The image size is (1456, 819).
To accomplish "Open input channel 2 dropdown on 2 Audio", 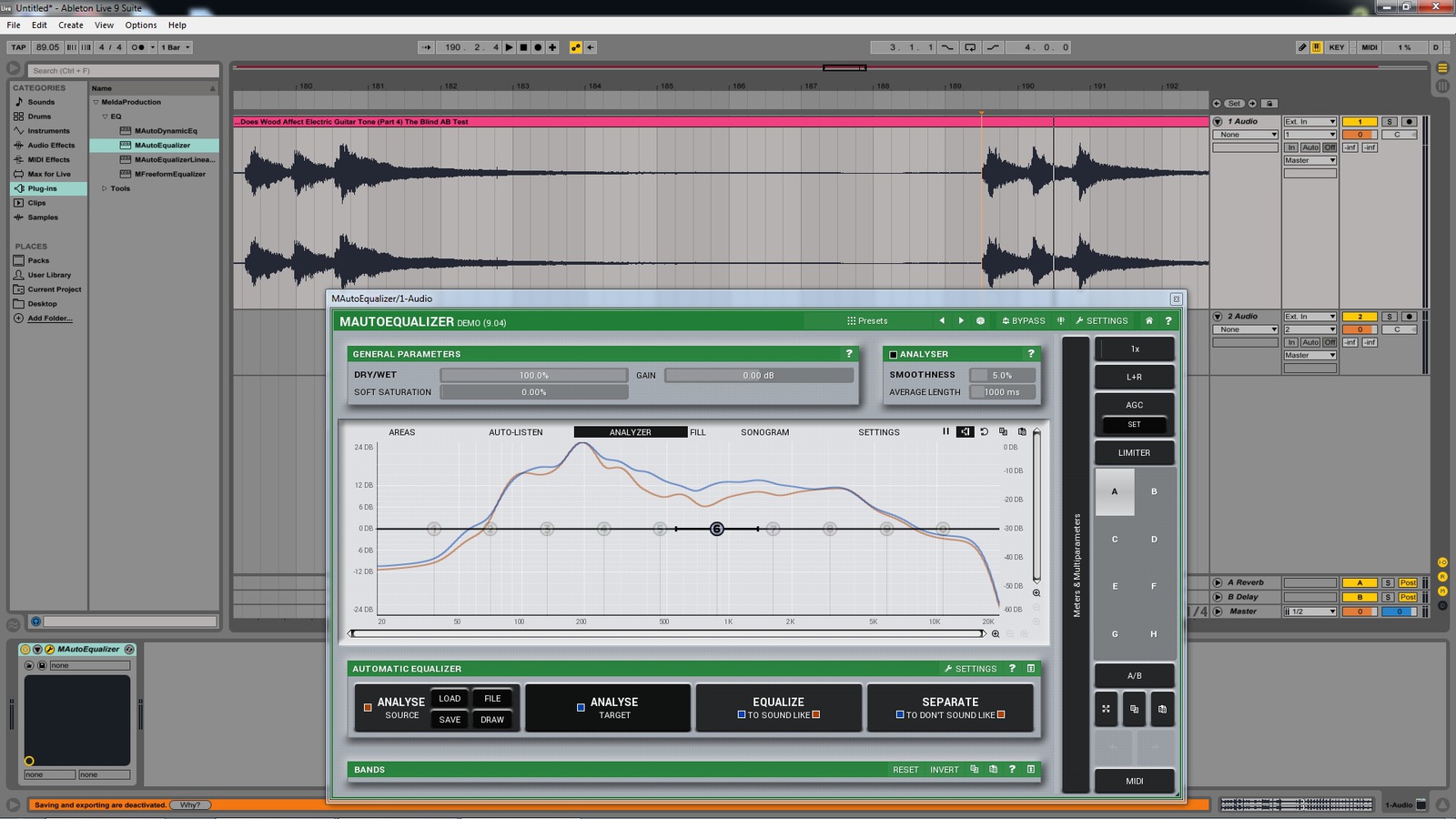I will coord(1309,329).
